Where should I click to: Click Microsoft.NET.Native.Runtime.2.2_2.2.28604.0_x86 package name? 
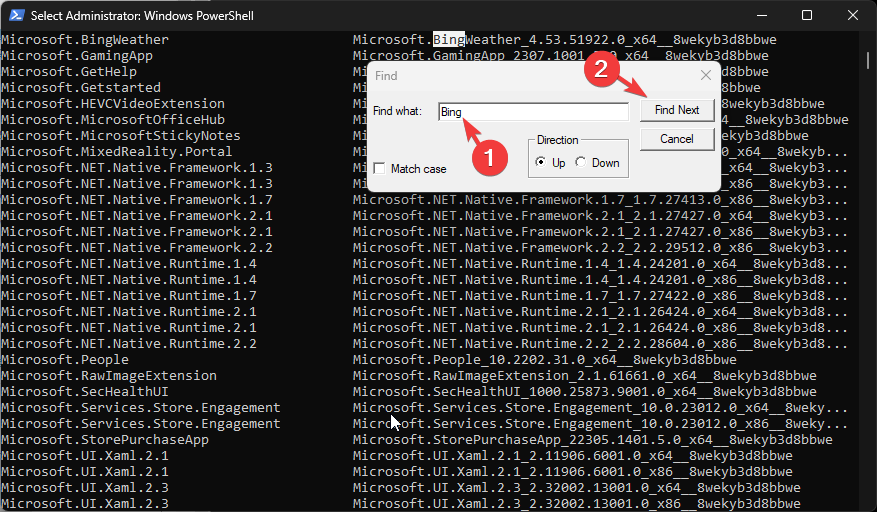tap(601, 344)
